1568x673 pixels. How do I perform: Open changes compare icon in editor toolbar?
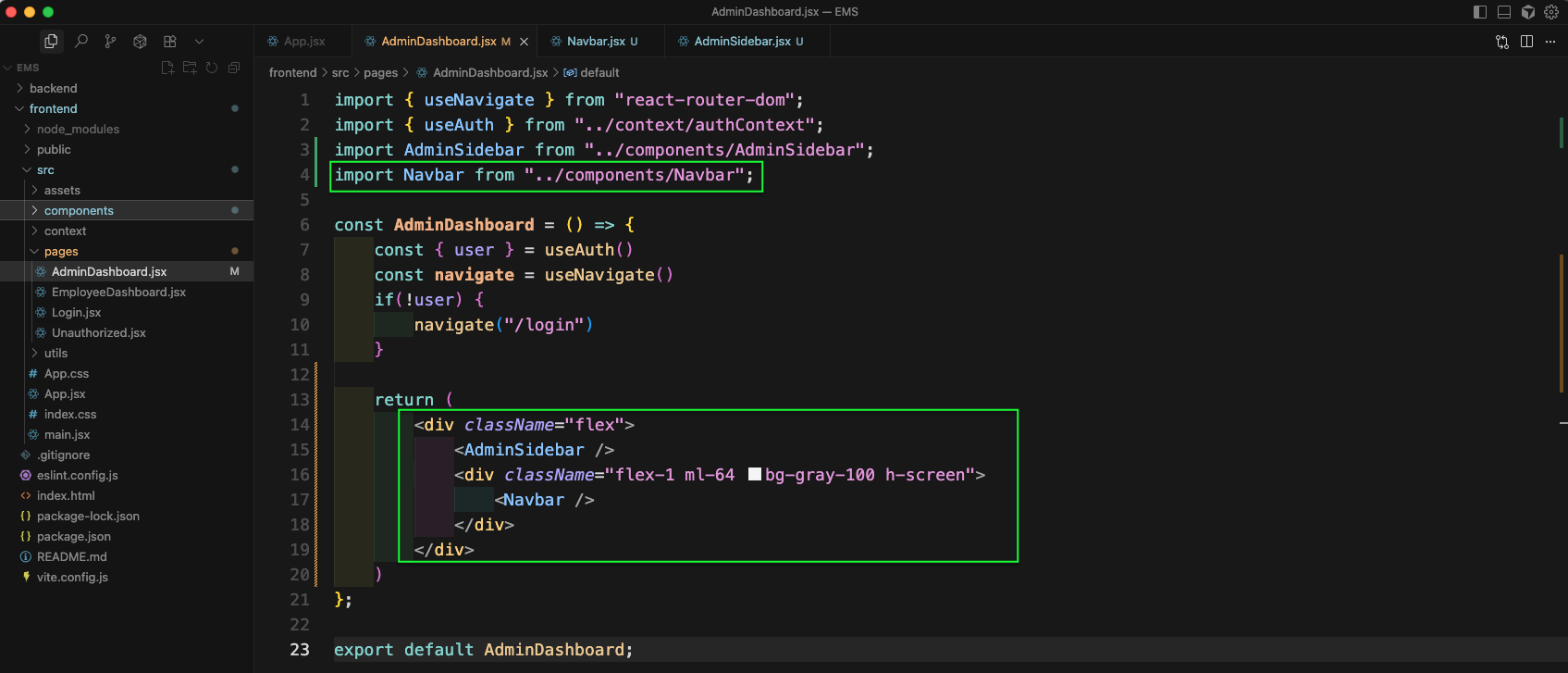pyautogui.click(x=1502, y=42)
